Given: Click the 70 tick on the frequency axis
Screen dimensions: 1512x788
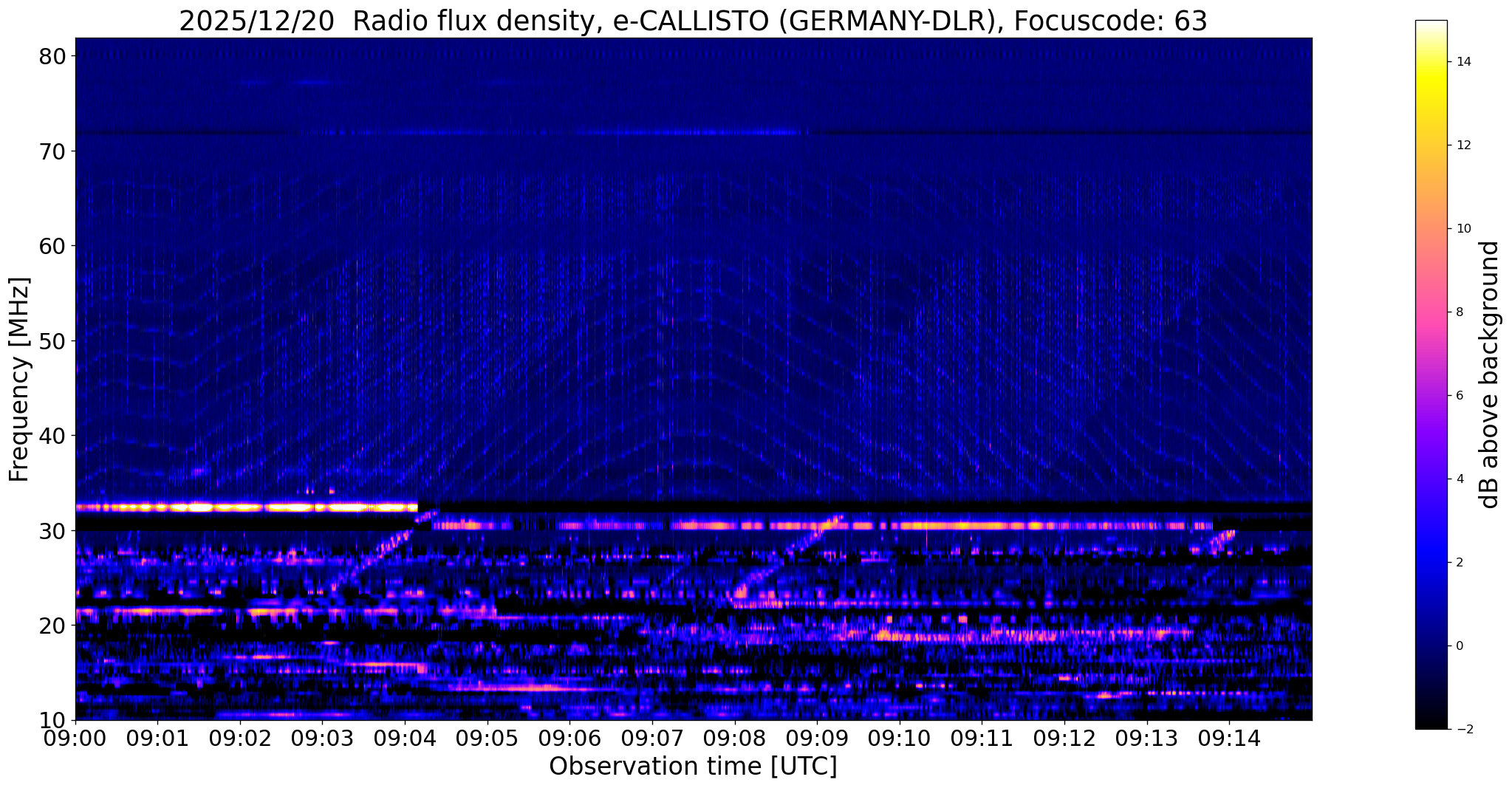Looking at the screenshot, I should pos(53,151).
